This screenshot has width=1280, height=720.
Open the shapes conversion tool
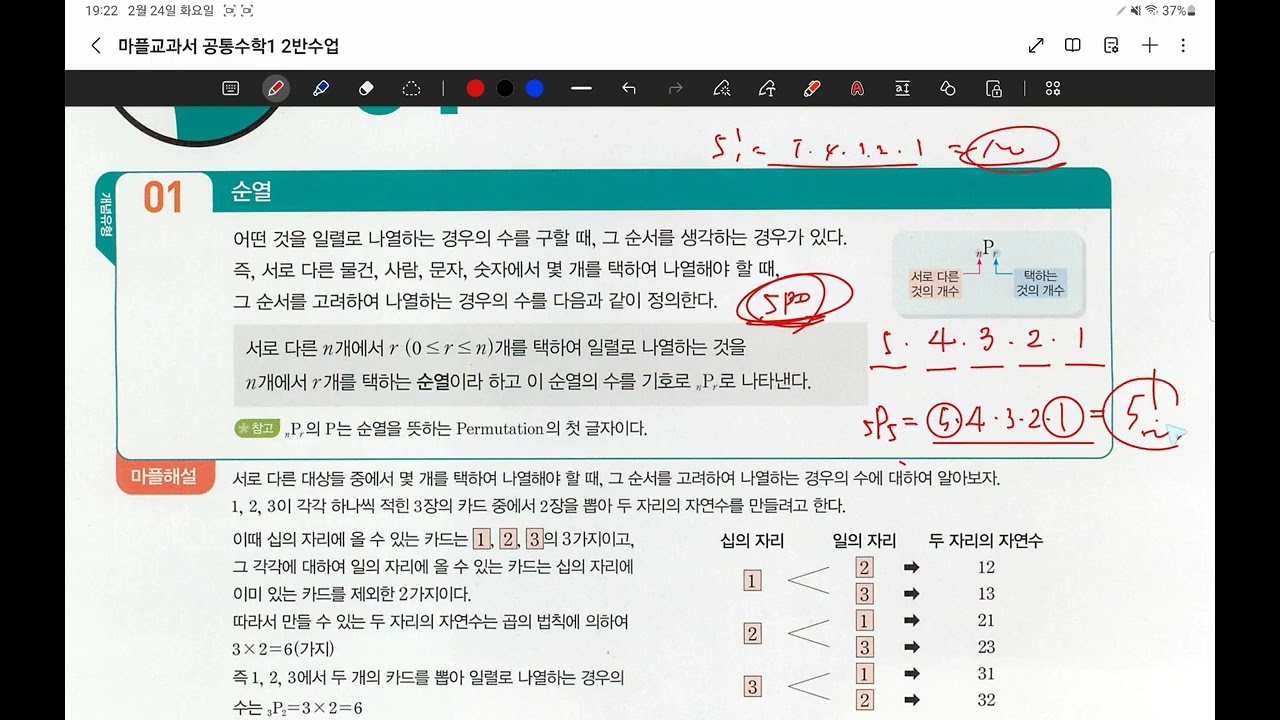(948, 89)
